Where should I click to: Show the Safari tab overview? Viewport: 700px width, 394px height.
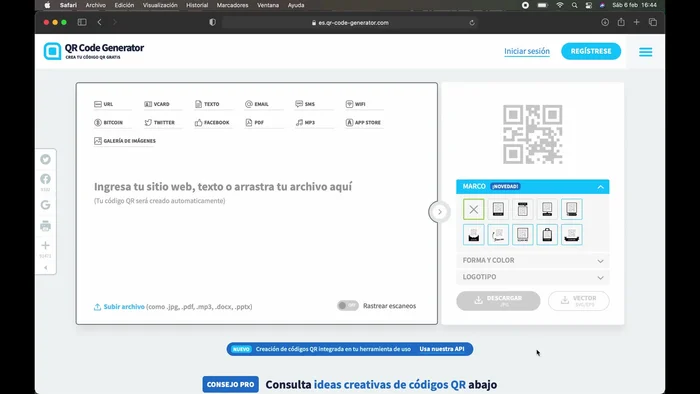[653, 22]
